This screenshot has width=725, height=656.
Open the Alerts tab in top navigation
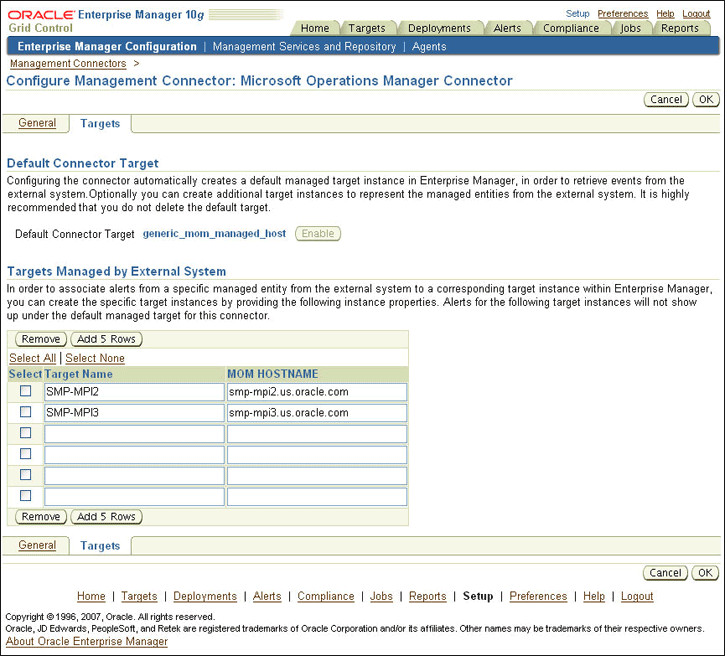[x=507, y=28]
